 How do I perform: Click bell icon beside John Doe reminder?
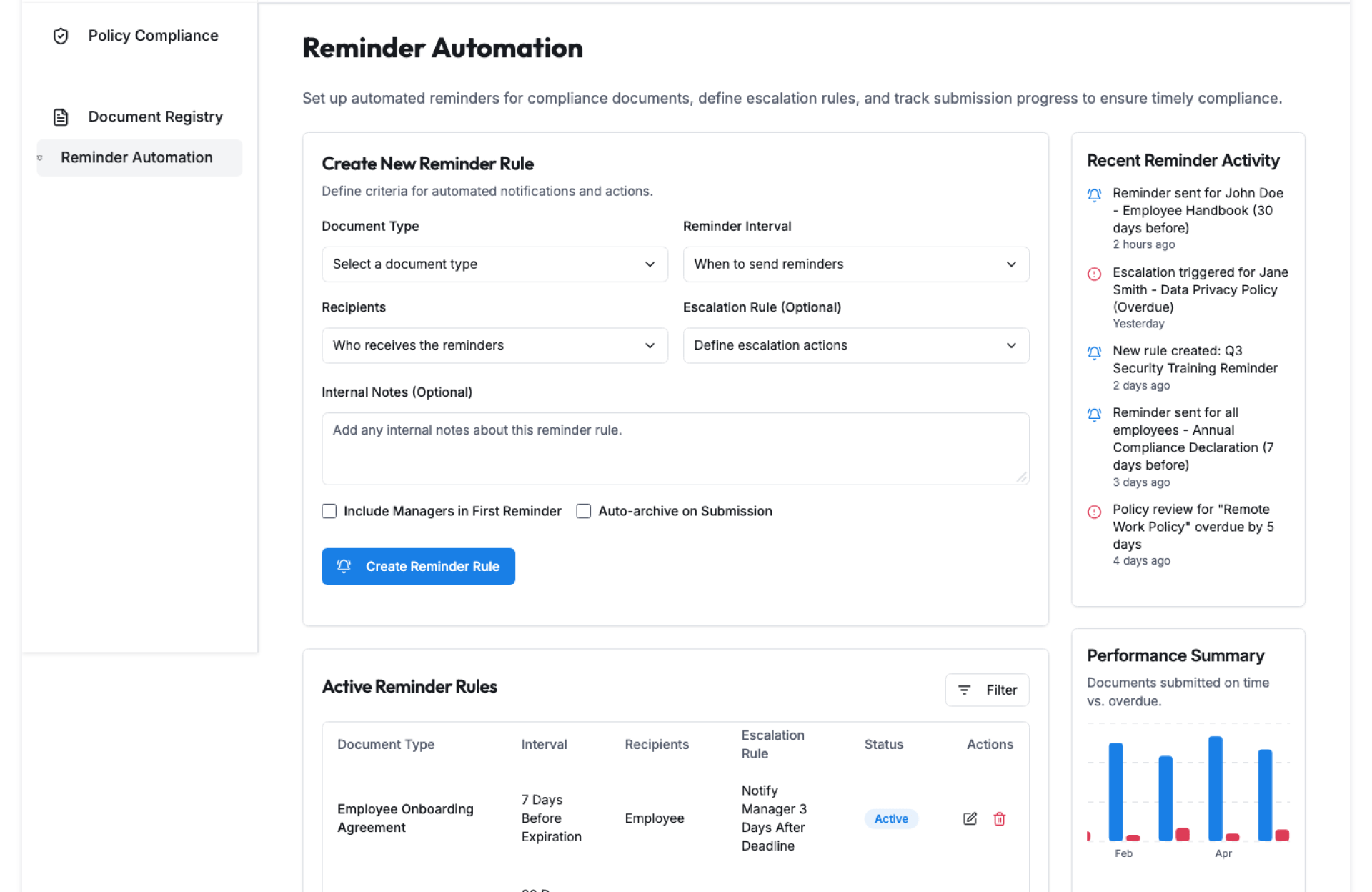coord(1093,194)
